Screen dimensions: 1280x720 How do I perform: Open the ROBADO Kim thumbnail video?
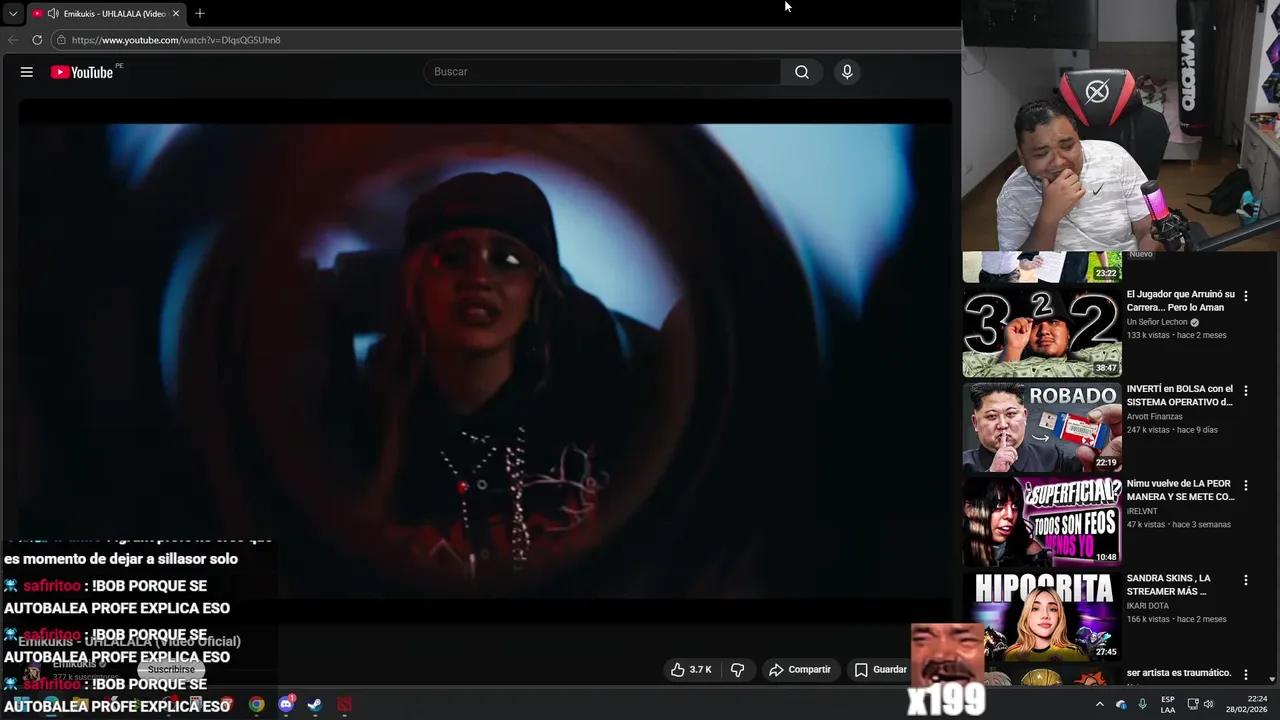pyautogui.click(x=1042, y=427)
